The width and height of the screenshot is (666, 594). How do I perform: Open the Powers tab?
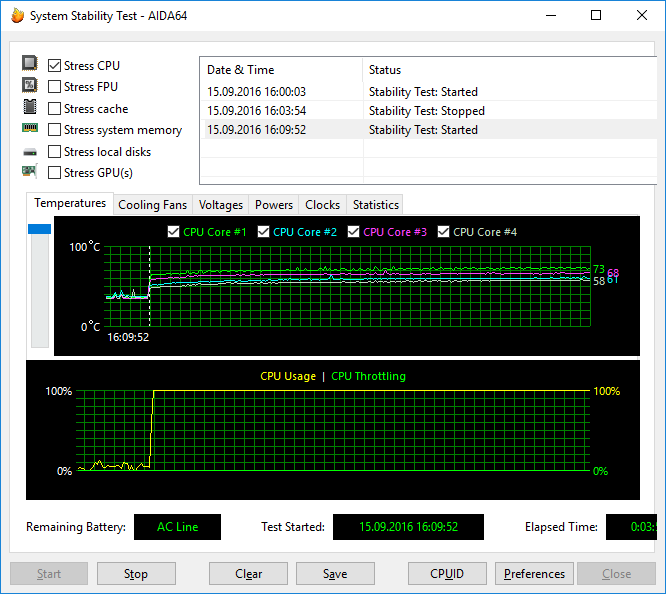[x=274, y=205]
